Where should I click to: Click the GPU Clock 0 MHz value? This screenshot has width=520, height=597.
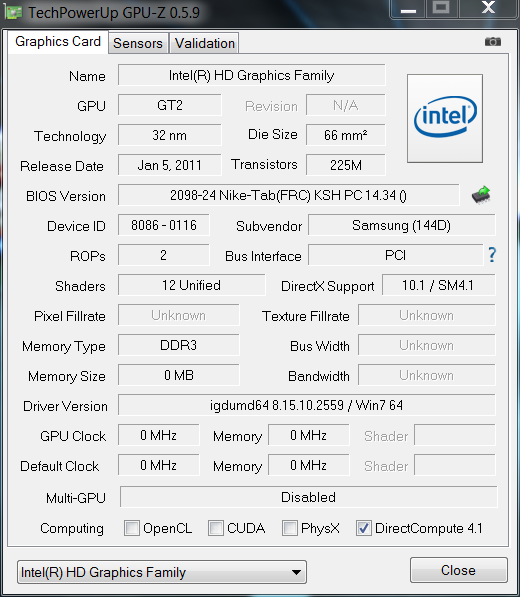(x=158, y=435)
